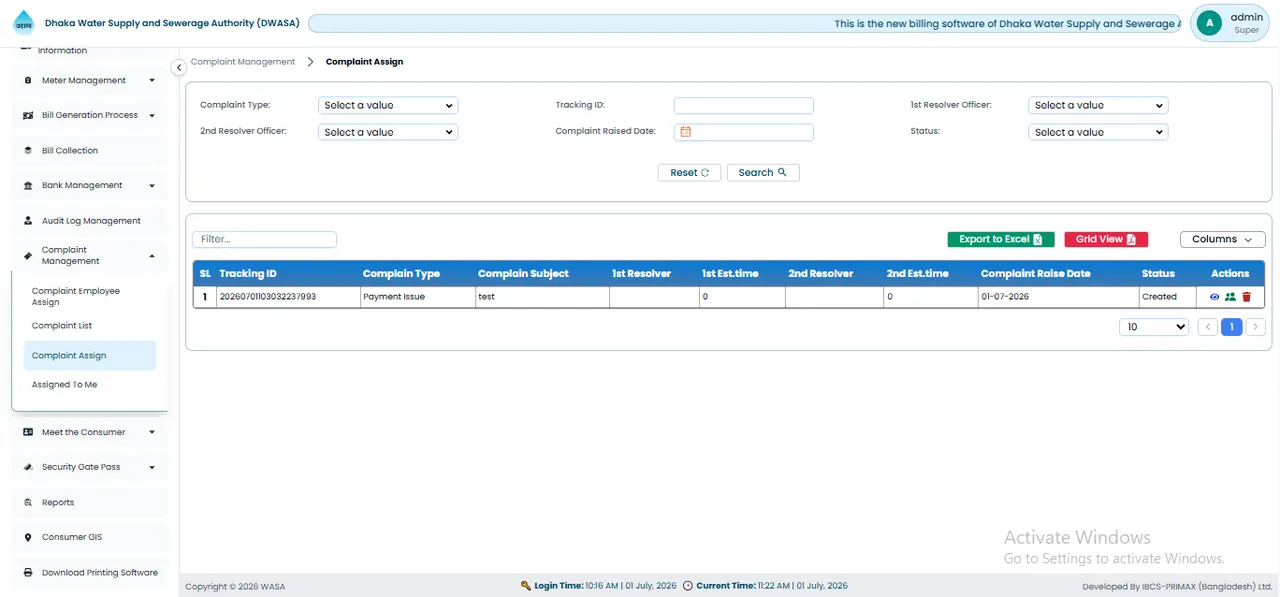1280x597 pixels.
Task: Open the Reports menu item
Action: 89,502
